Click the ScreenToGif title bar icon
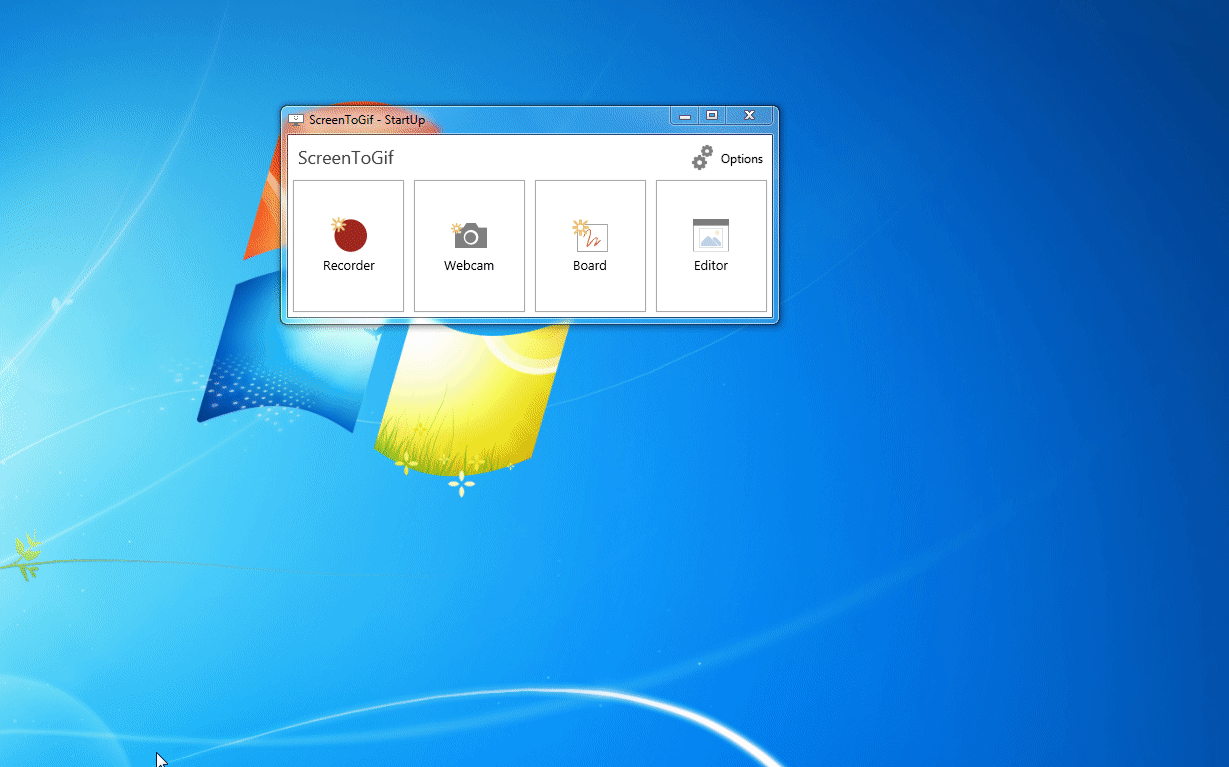Viewport: 1229px width, 767px height. (x=296, y=119)
